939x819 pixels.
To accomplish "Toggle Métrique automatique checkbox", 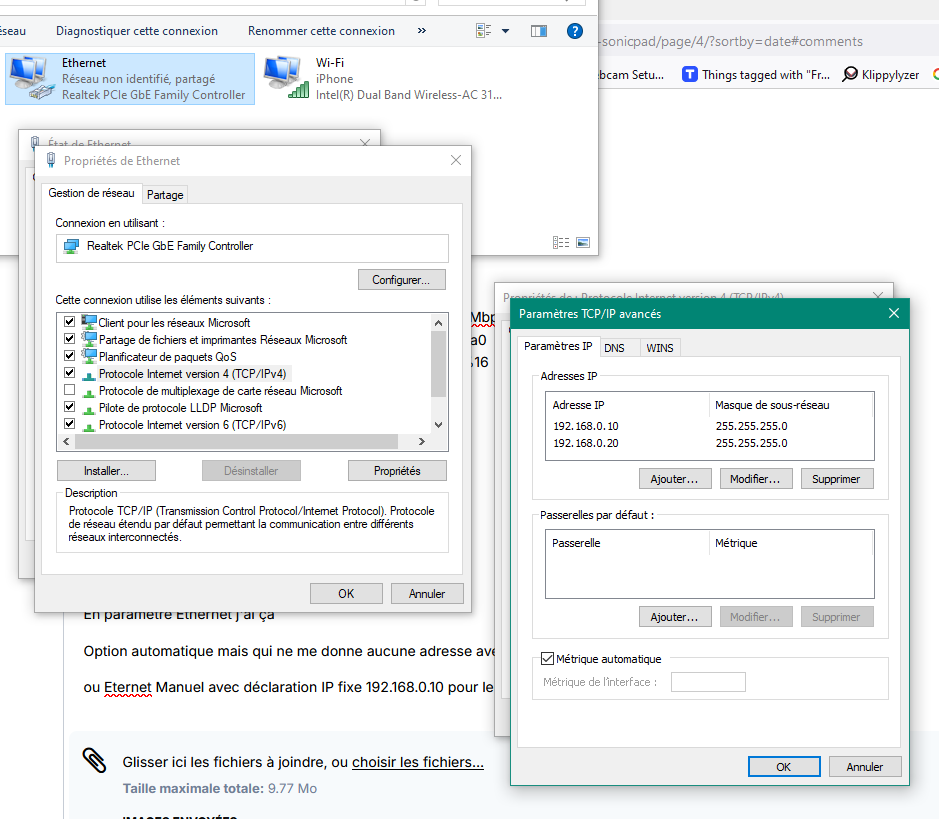I will coord(547,659).
